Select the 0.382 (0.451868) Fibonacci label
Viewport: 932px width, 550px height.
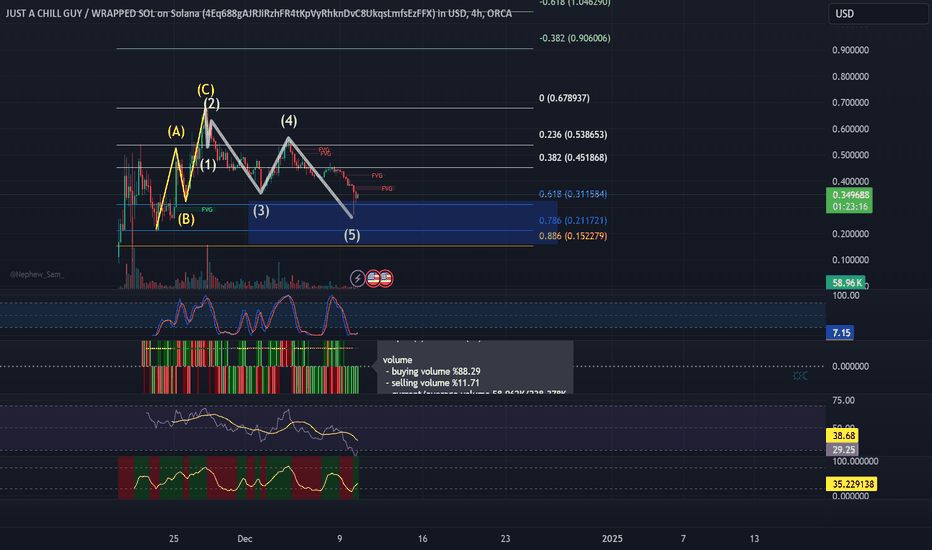coord(573,158)
